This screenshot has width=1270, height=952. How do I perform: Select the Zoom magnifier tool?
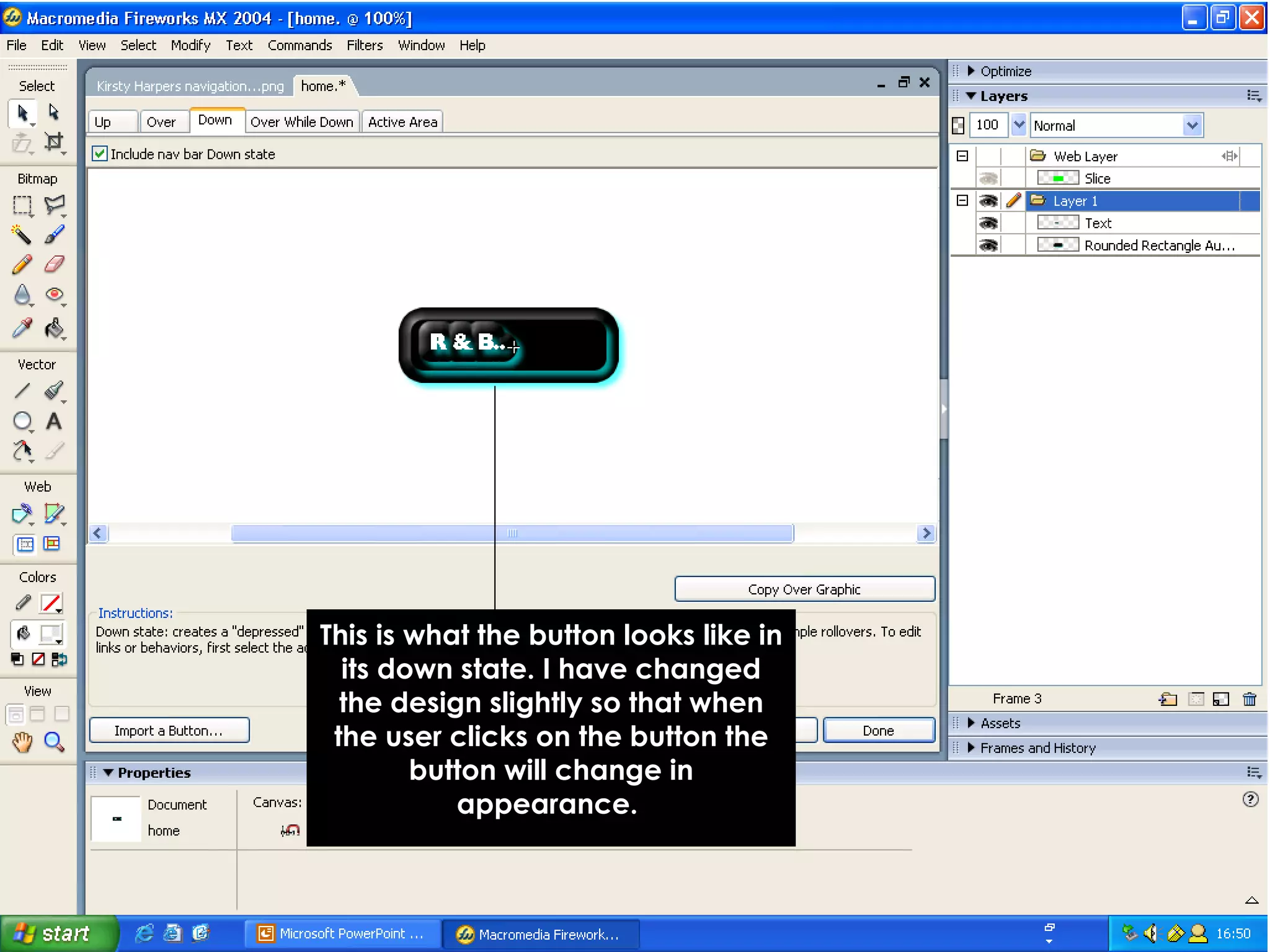[x=54, y=741]
